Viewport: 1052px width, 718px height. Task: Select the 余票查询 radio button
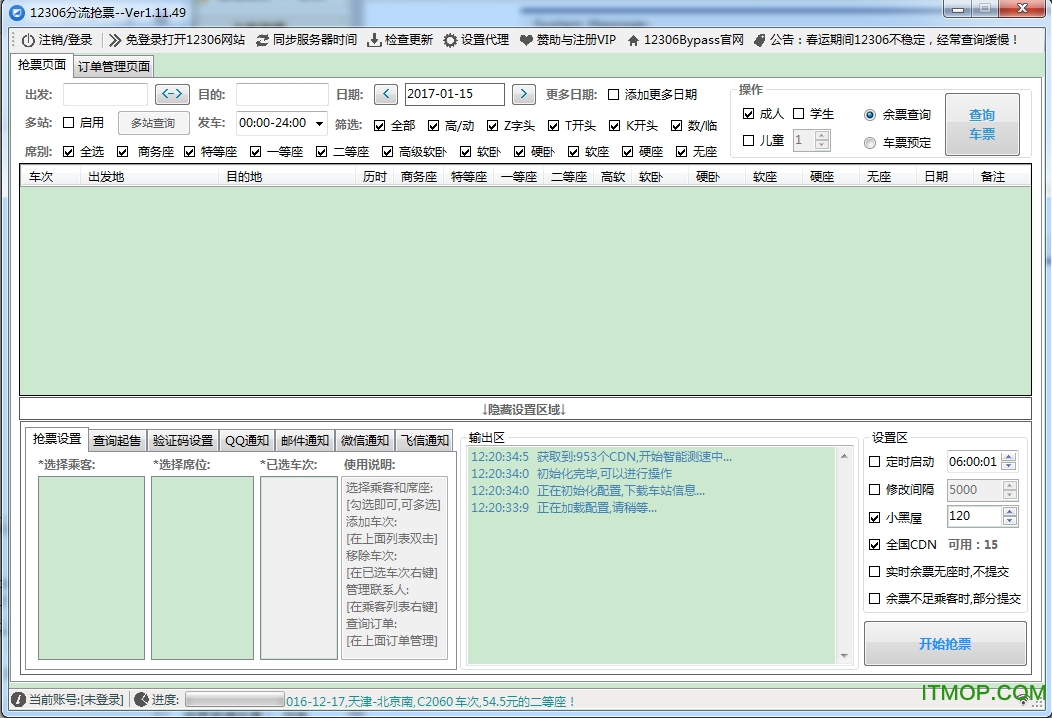coord(870,115)
